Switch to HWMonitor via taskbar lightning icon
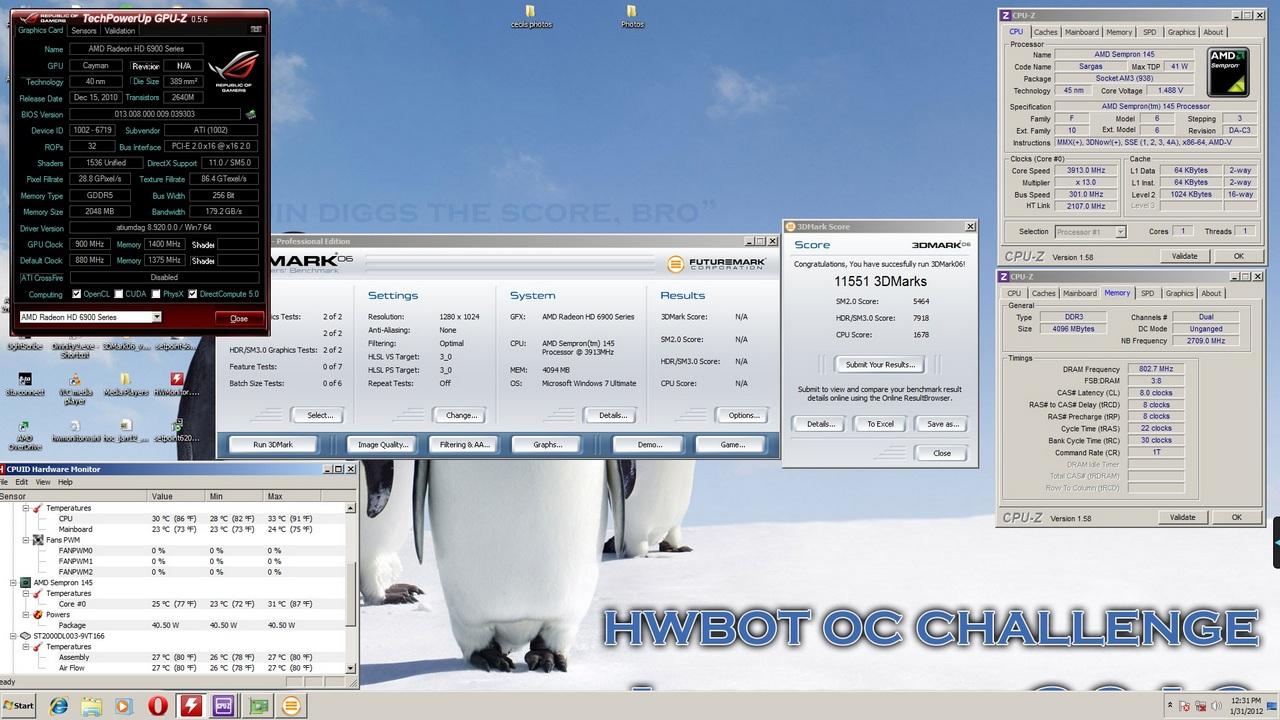The width and height of the screenshot is (1280, 720). click(x=191, y=706)
